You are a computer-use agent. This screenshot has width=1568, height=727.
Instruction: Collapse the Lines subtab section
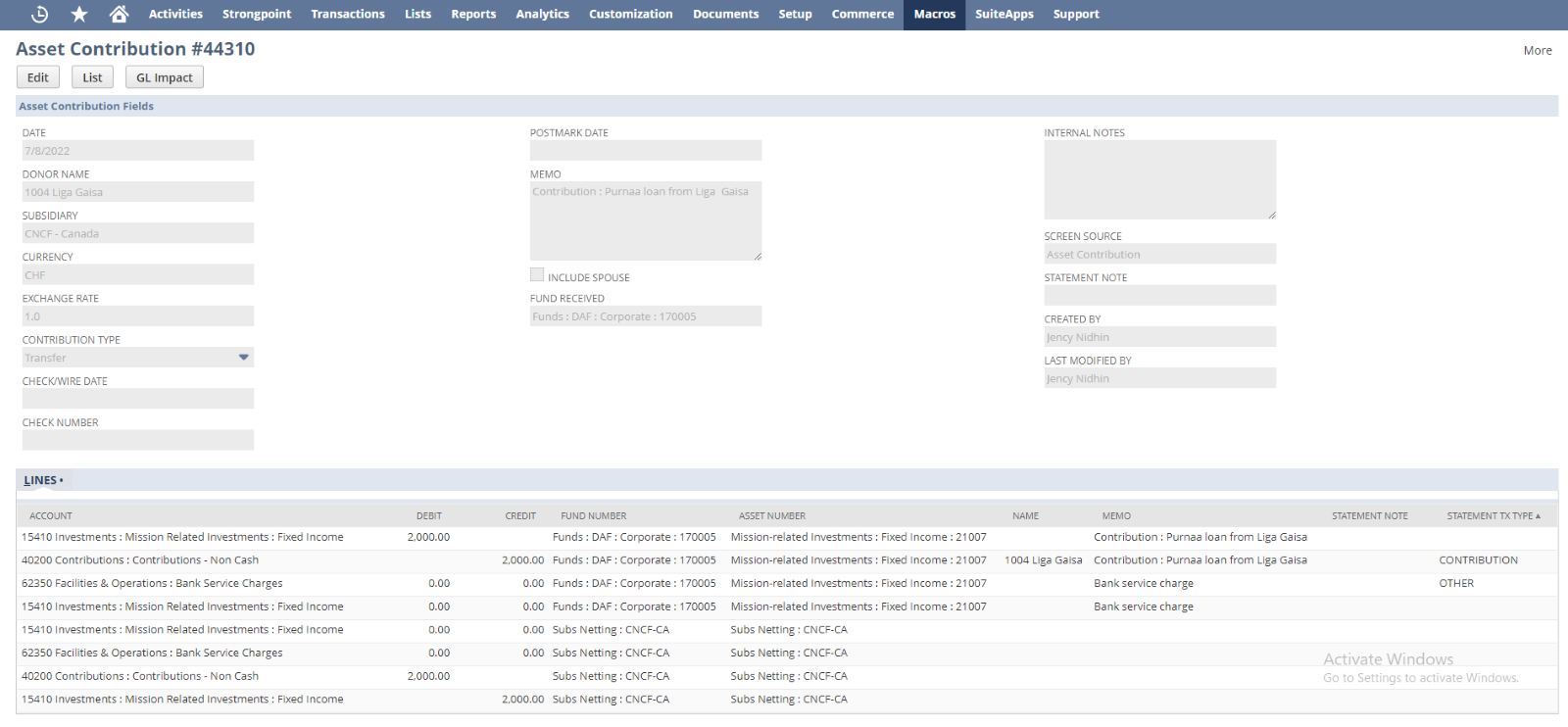pyautogui.click(x=43, y=480)
